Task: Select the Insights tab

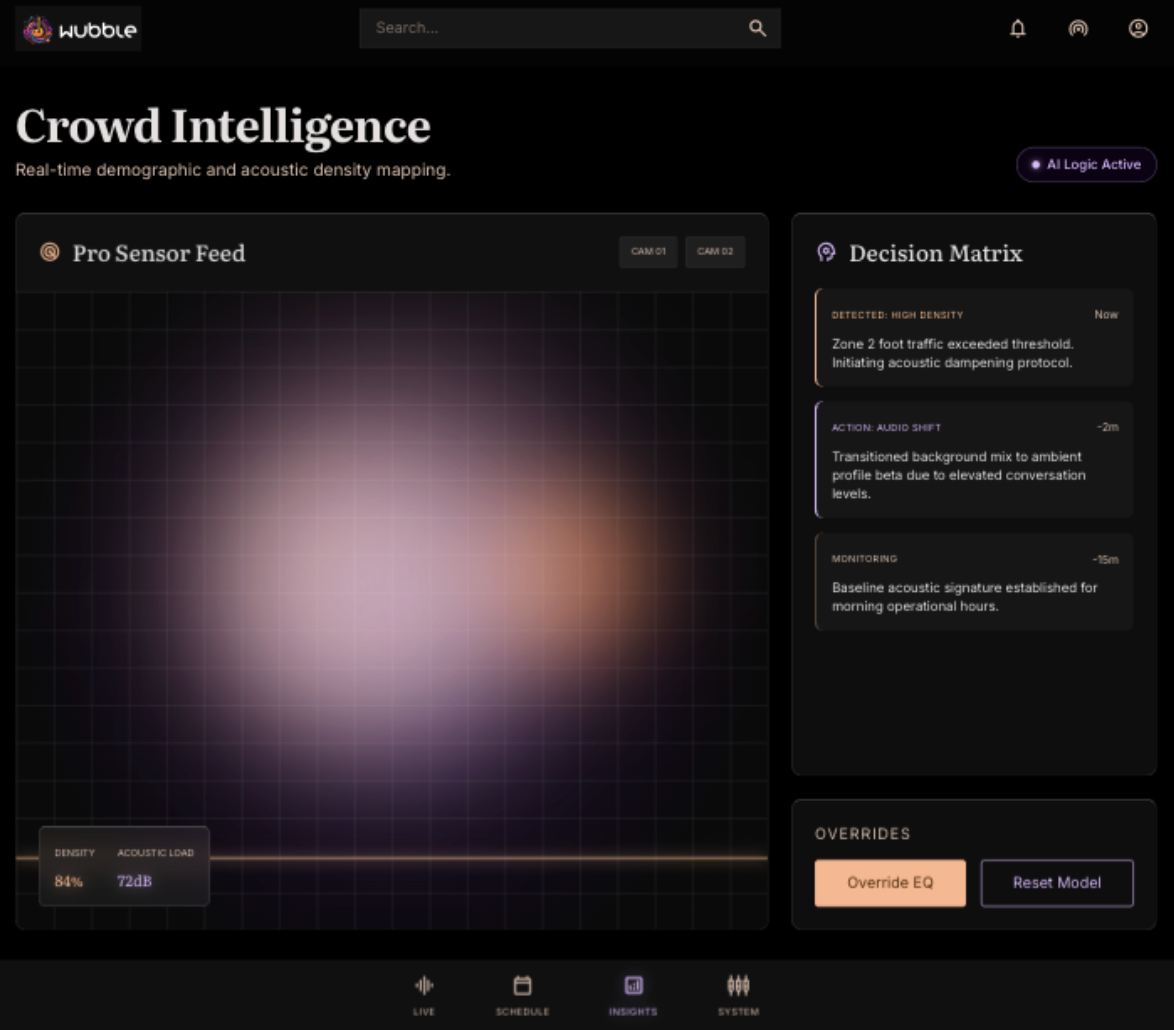Action: coord(633,996)
